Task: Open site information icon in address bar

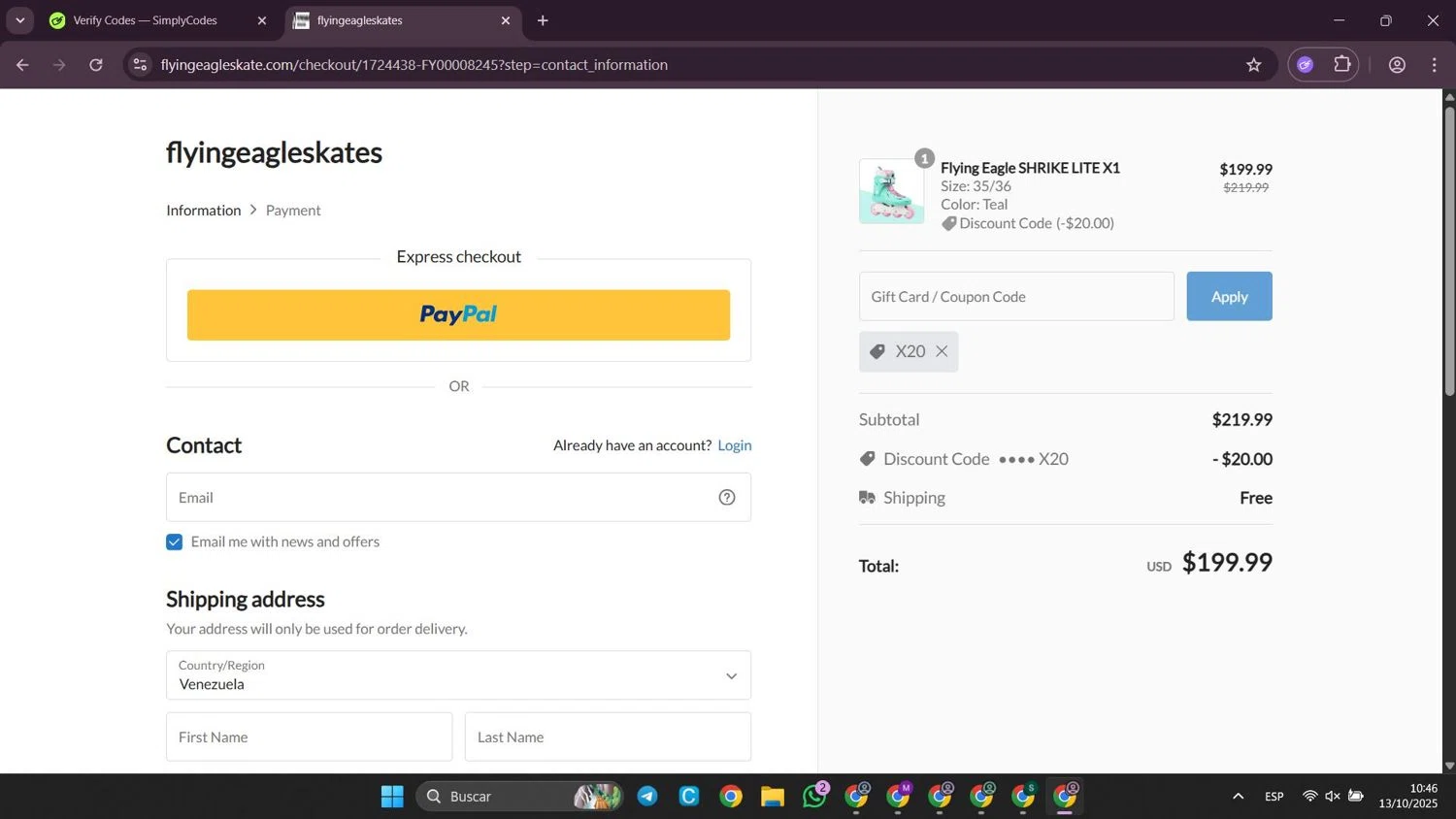Action: 141,65
